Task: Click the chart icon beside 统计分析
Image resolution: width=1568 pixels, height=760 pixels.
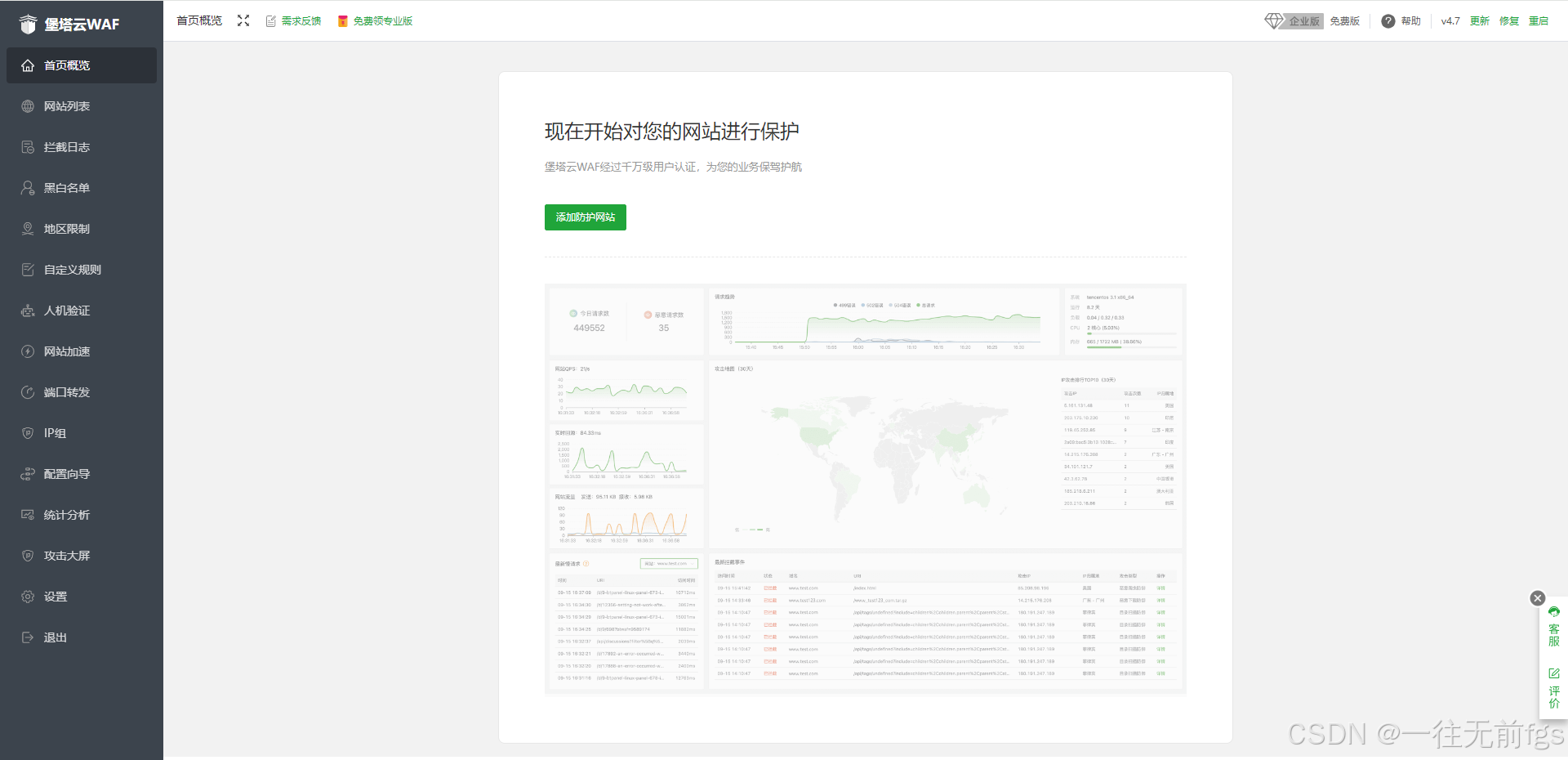Action: coord(28,515)
